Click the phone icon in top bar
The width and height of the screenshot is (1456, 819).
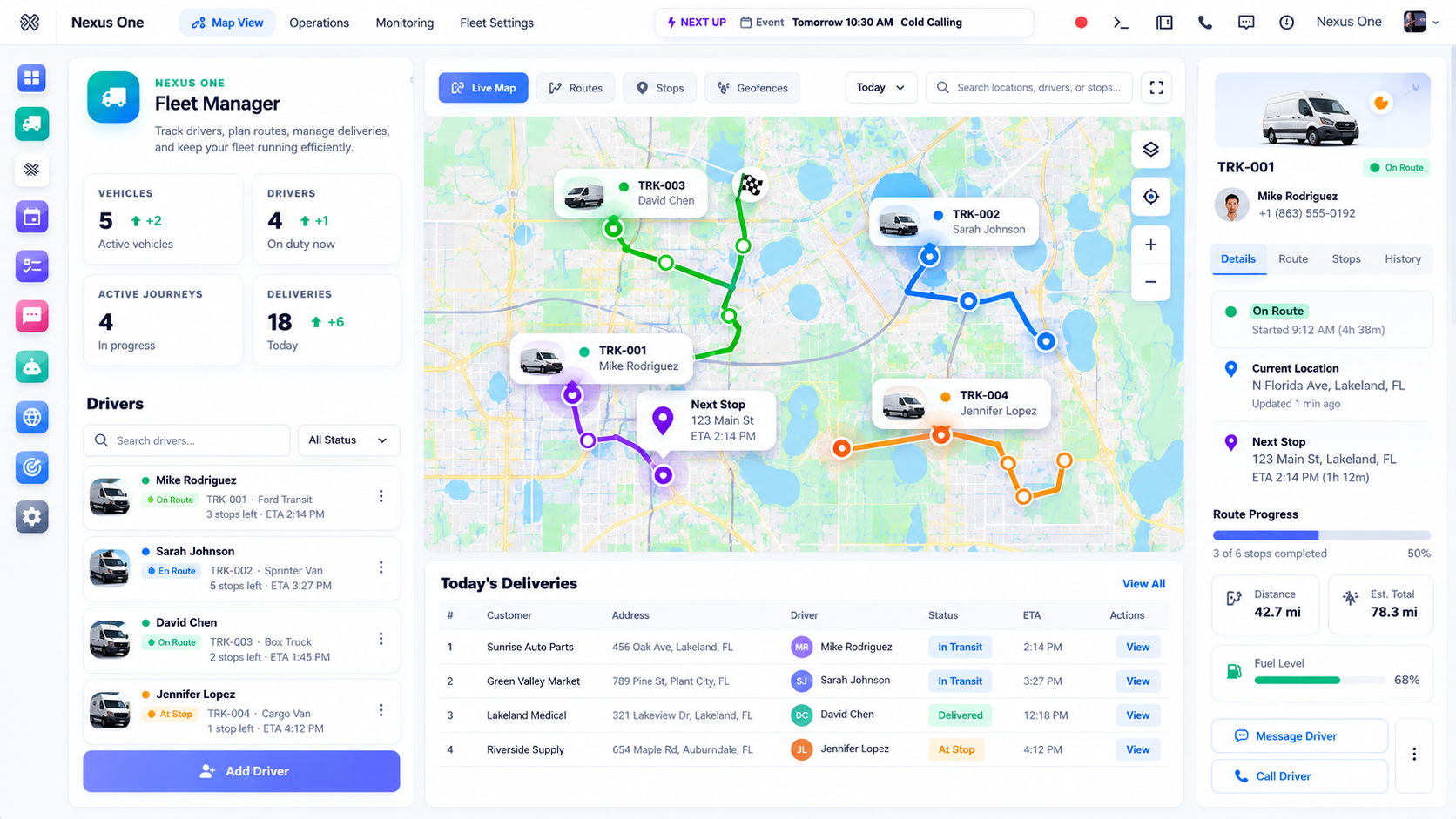1205,23
